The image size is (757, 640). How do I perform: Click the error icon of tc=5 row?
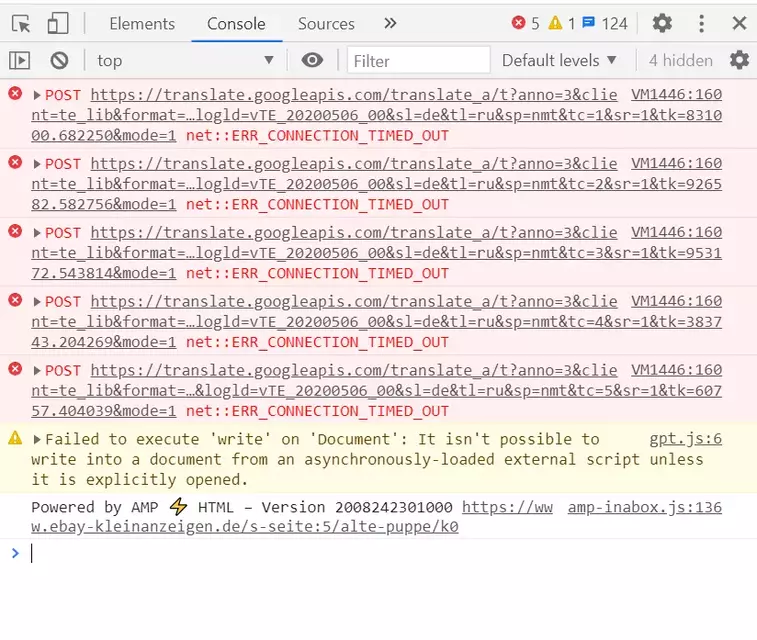pyautogui.click(x=15, y=369)
